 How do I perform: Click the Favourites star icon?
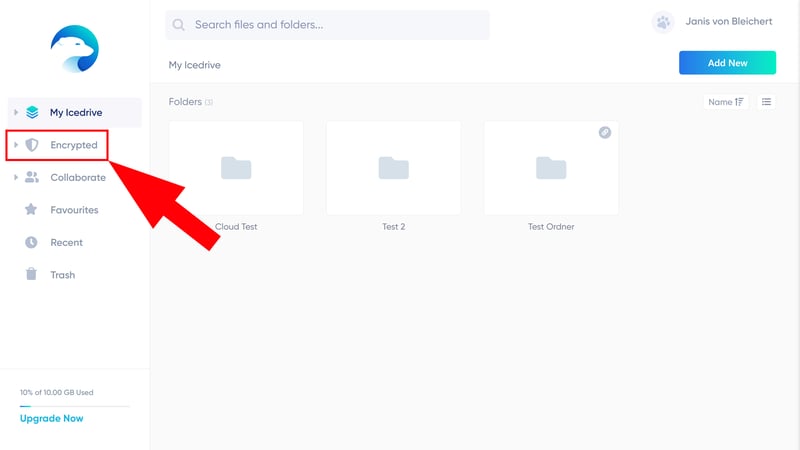click(31, 209)
